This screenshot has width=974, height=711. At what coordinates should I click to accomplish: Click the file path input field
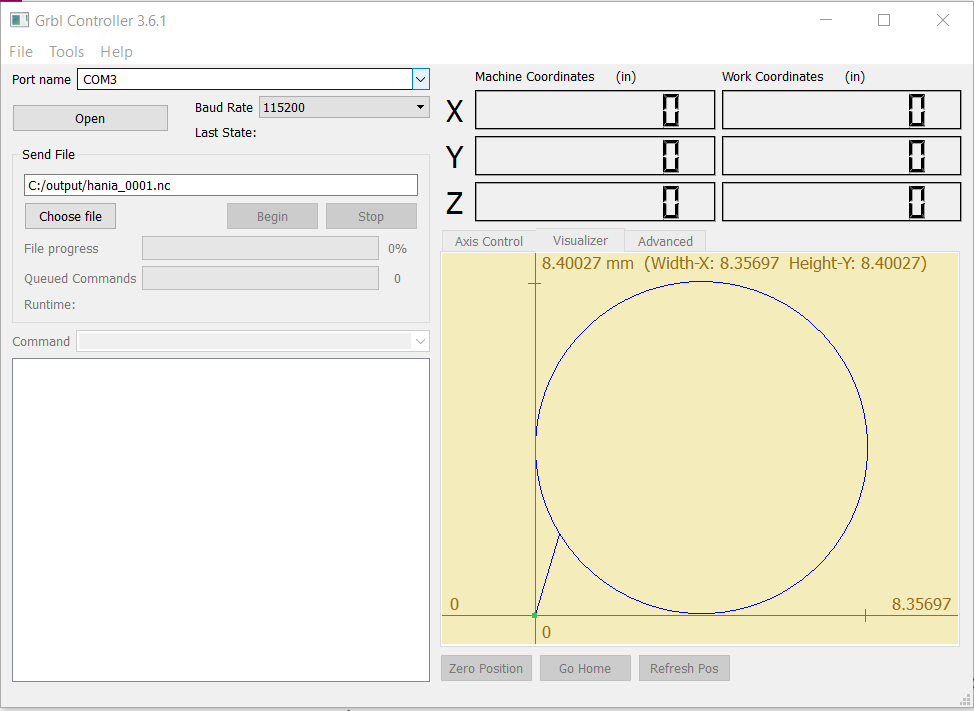(x=220, y=185)
